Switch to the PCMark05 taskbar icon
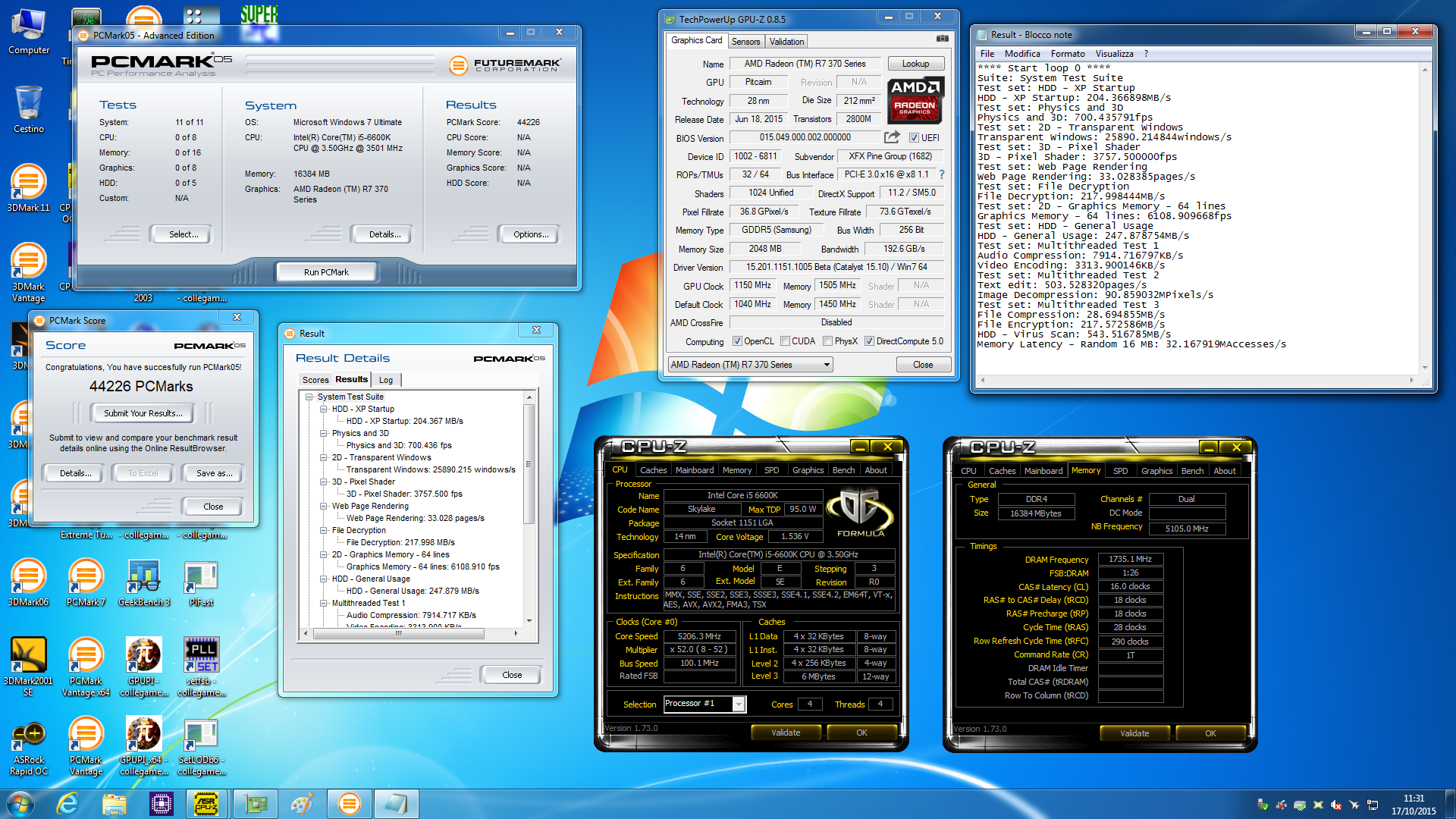The height and width of the screenshot is (819, 1456). [x=349, y=804]
